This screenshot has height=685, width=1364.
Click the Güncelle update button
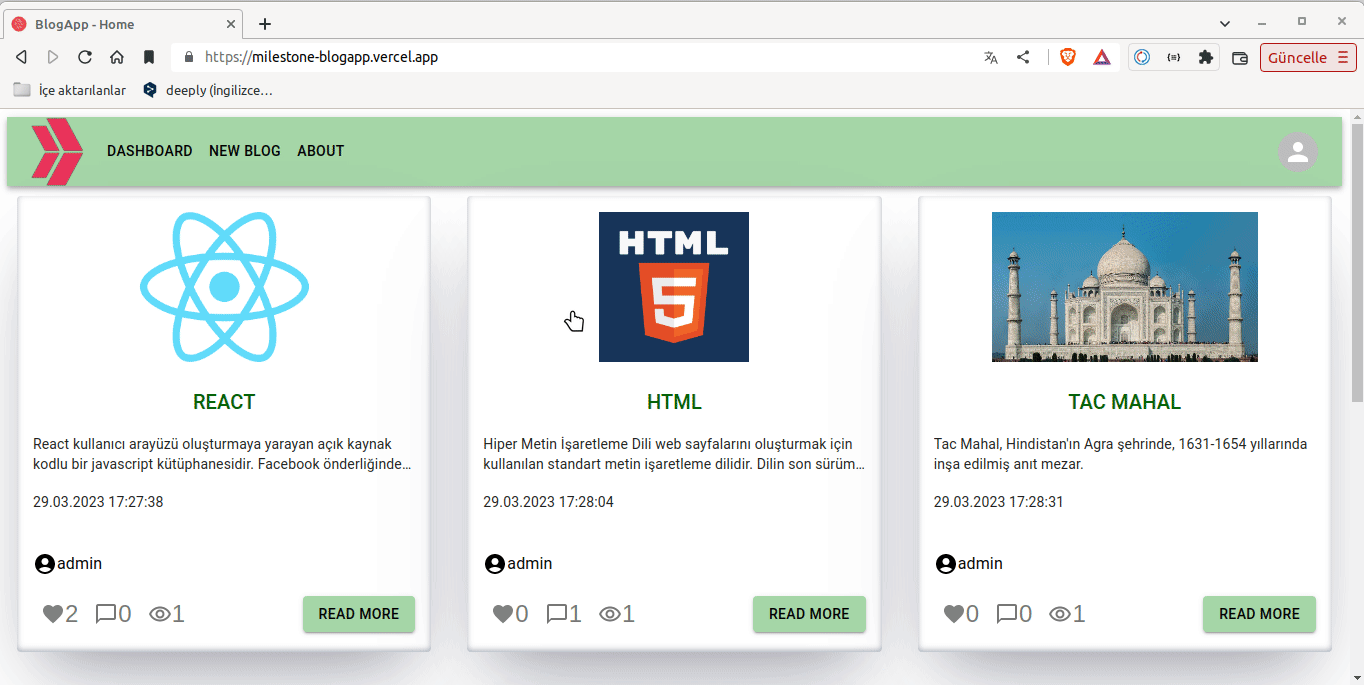[1308, 57]
